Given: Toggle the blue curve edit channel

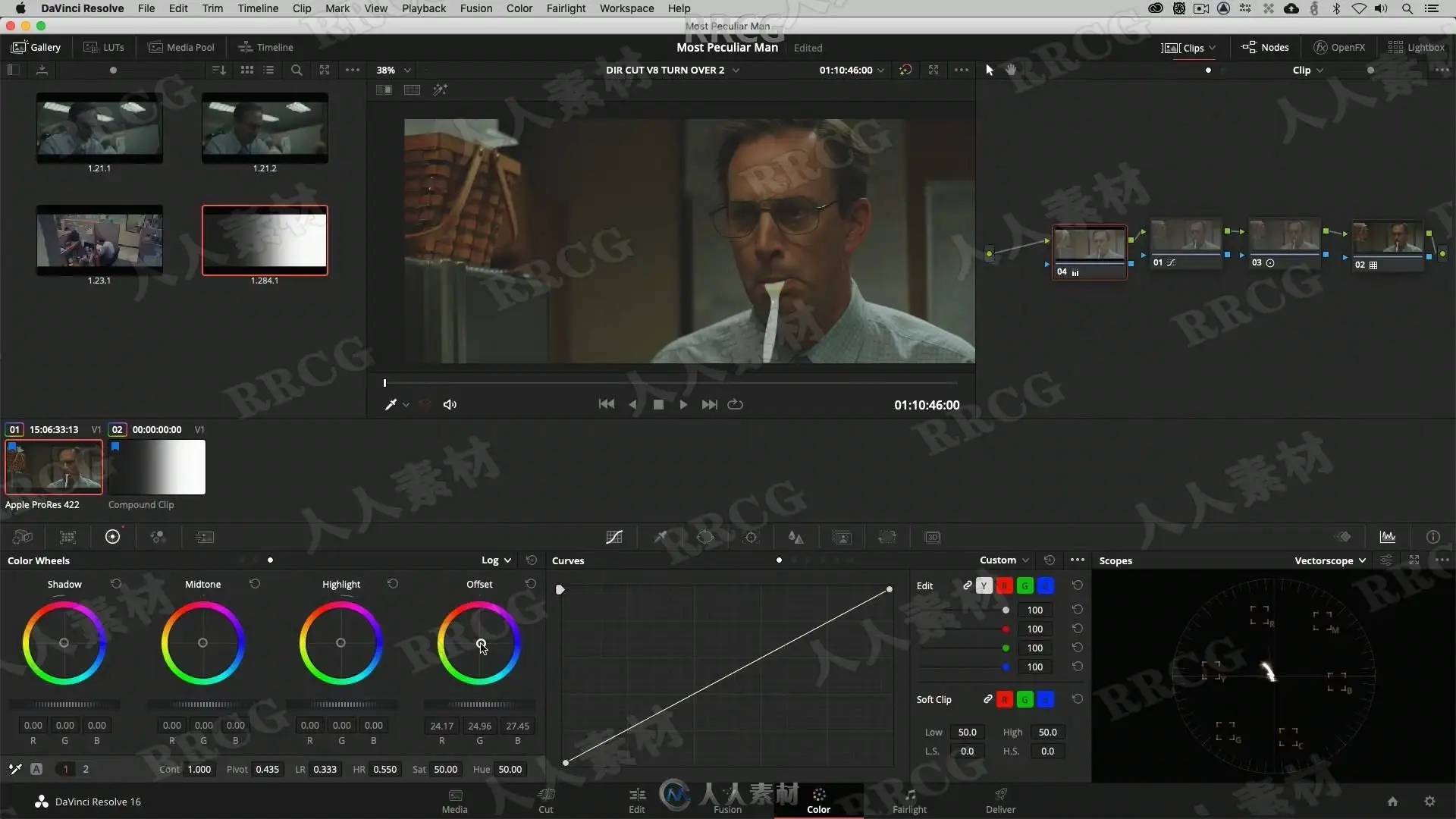Looking at the screenshot, I should click(1046, 585).
